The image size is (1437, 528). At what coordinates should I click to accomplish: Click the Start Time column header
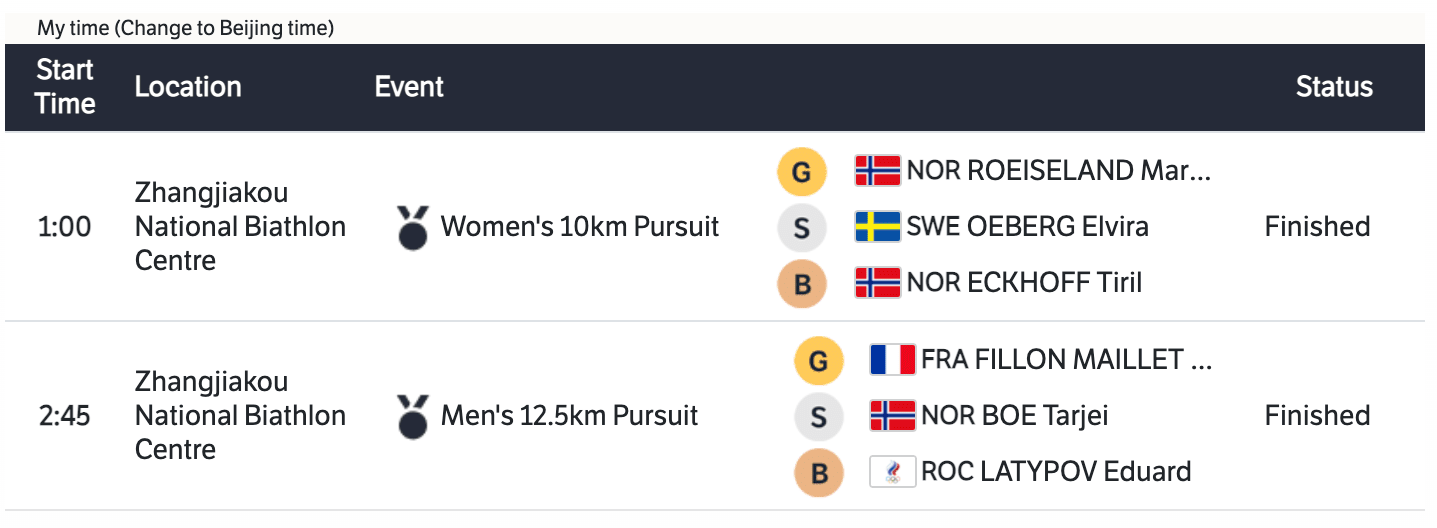(65, 87)
